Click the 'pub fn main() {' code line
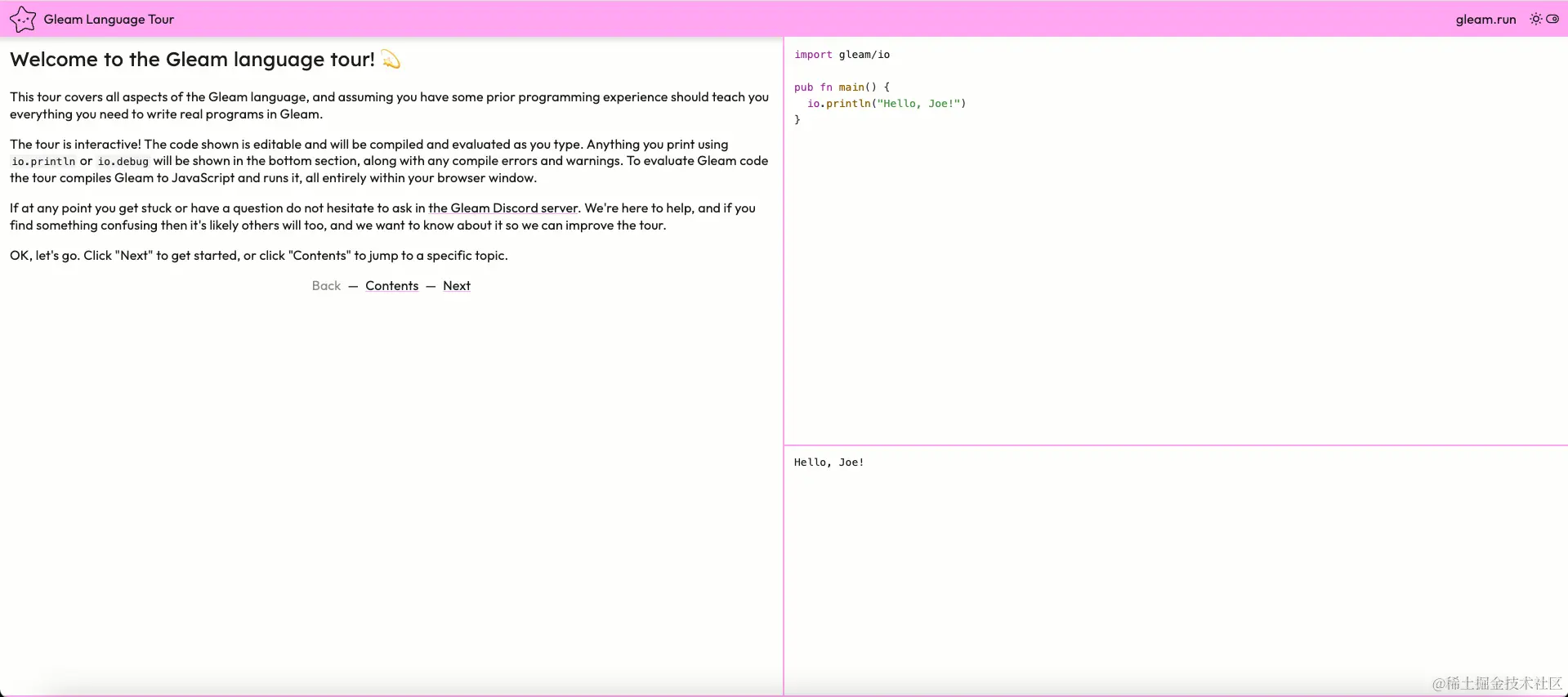1568x697 pixels. [x=842, y=87]
